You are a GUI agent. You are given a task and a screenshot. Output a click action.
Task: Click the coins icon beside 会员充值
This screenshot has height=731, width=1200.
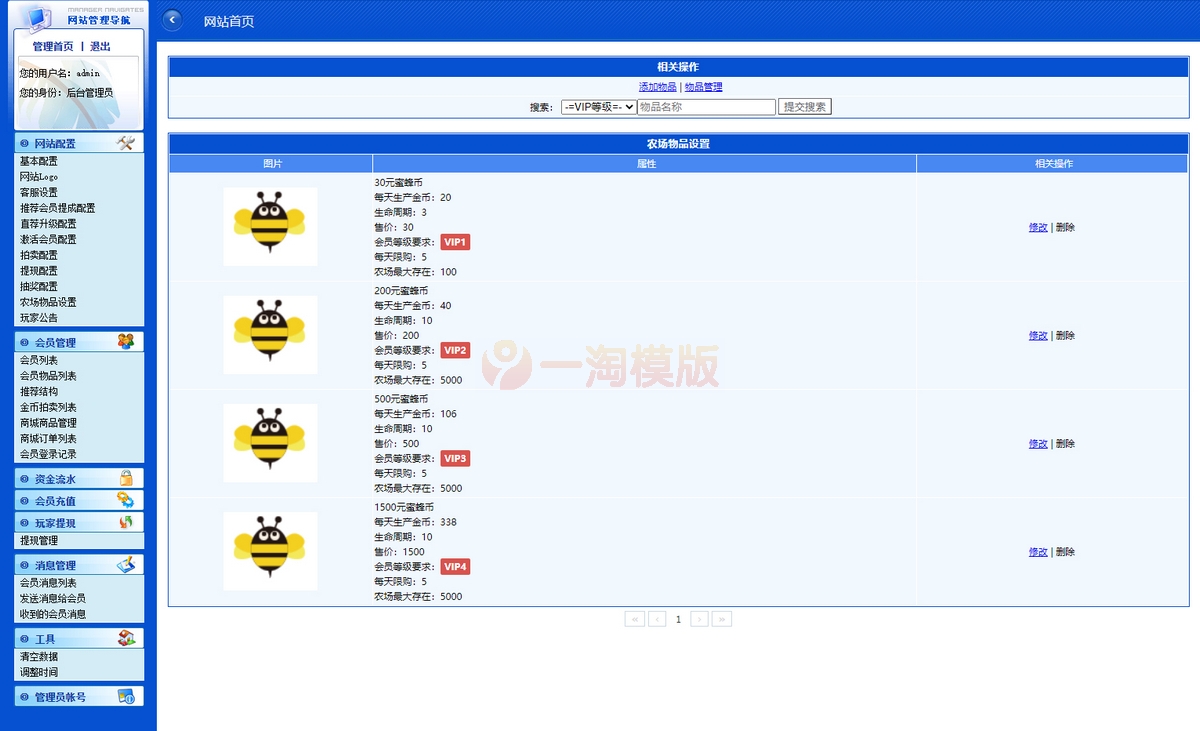coord(125,500)
